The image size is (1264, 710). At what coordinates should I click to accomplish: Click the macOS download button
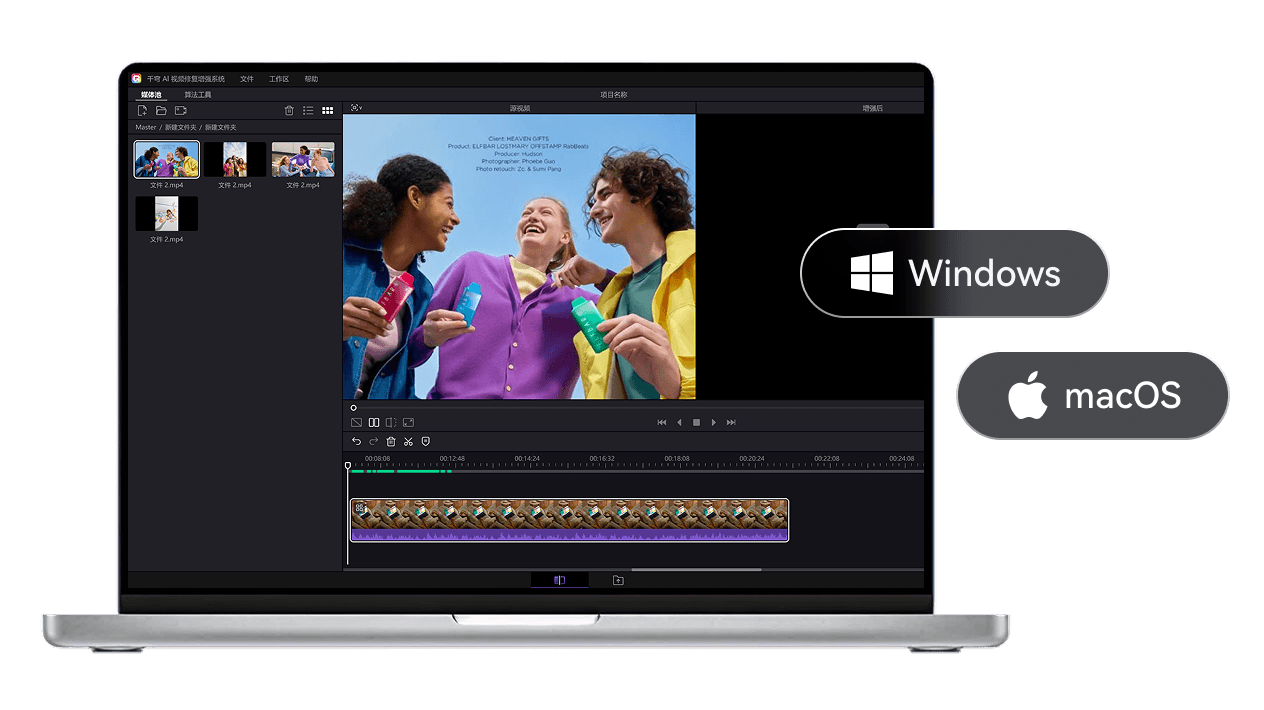click(1093, 396)
